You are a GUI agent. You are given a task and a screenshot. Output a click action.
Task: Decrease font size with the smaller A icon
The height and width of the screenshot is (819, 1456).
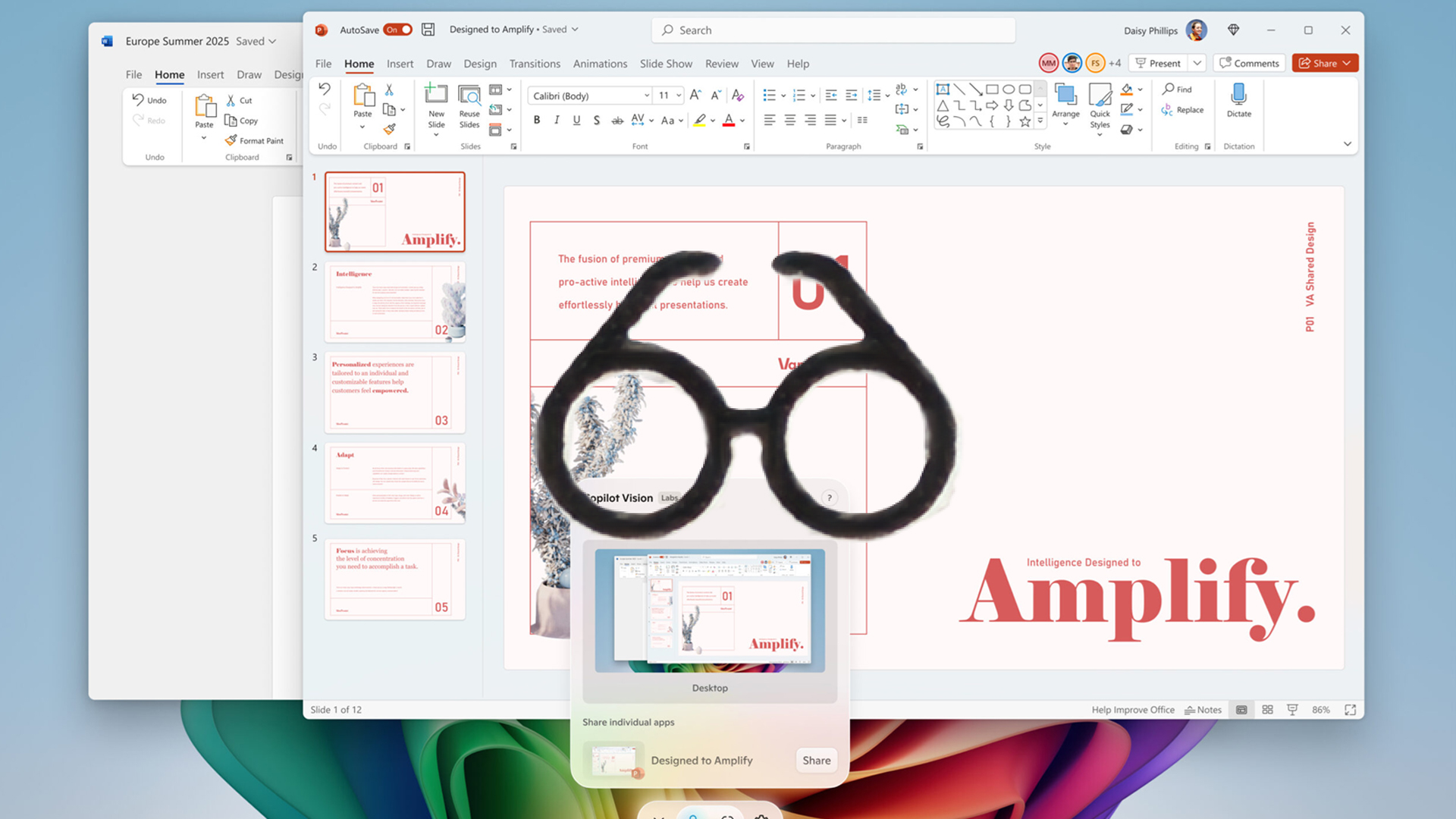click(x=716, y=95)
